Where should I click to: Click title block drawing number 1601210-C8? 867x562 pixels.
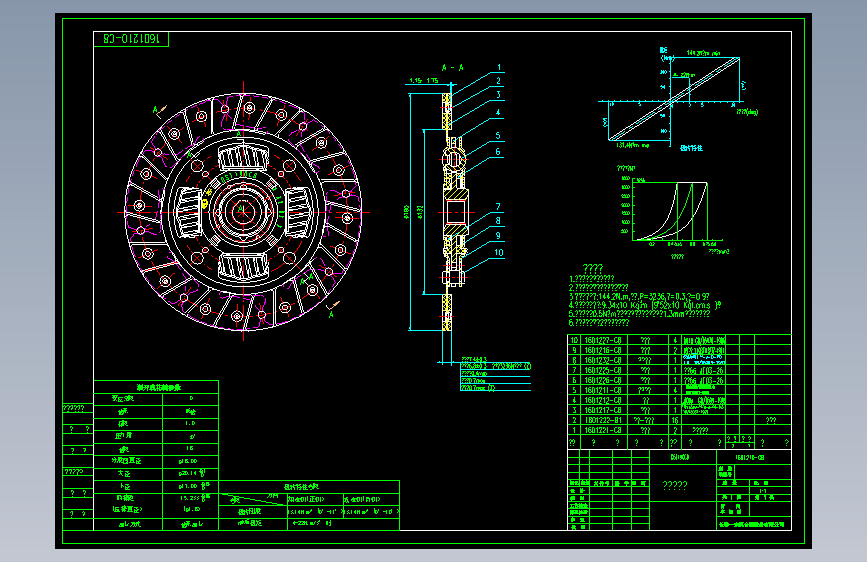[x=750, y=457]
